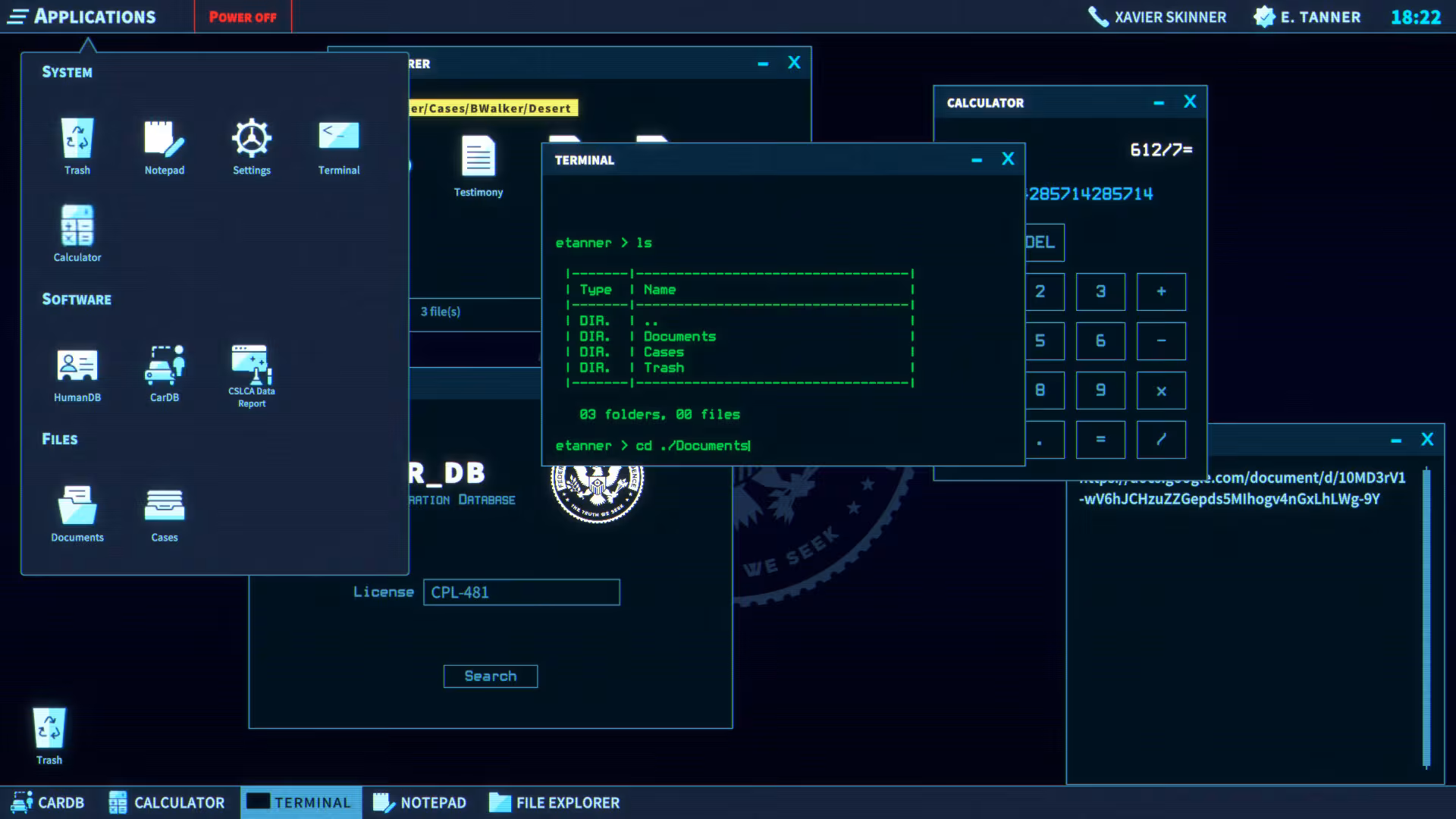Launch Notepad from the applications menu
Viewport: 1456px width, 819px height.
(x=165, y=146)
